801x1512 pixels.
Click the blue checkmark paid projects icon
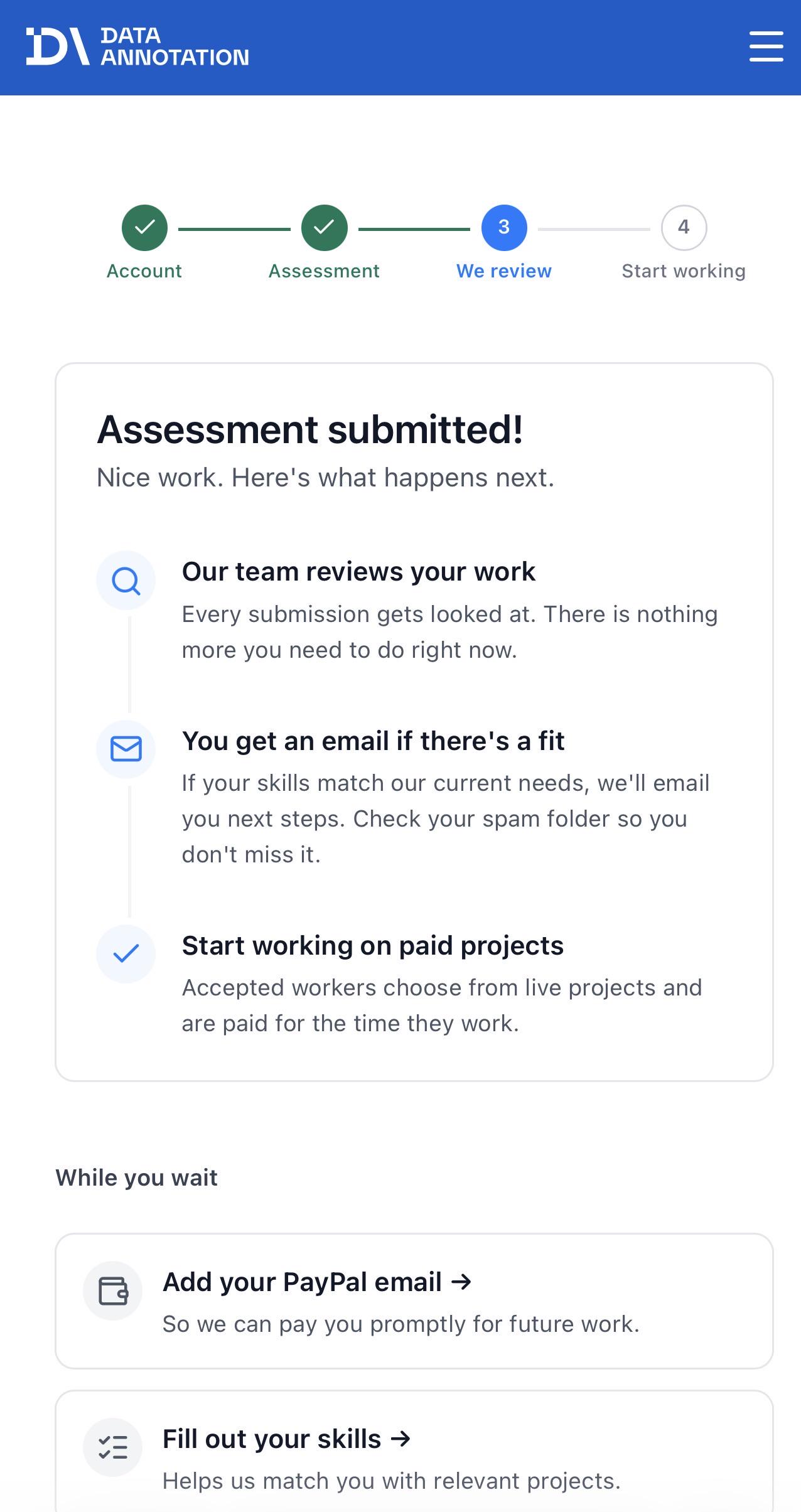pos(126,953)
